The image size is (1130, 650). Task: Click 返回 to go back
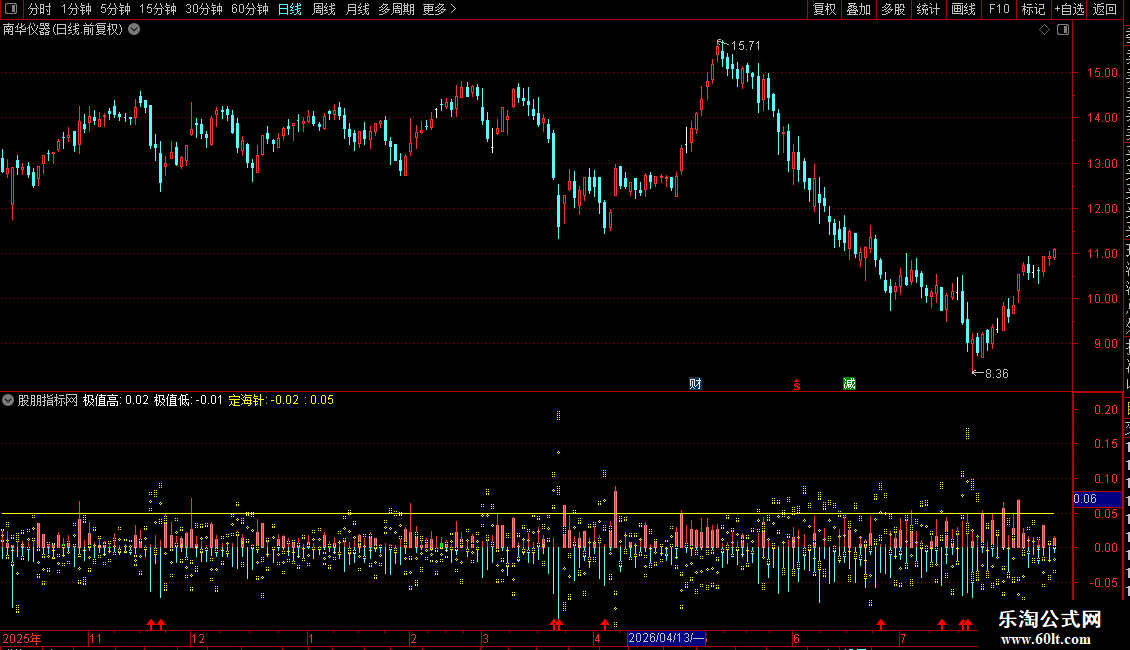[x=1105, y=9]
